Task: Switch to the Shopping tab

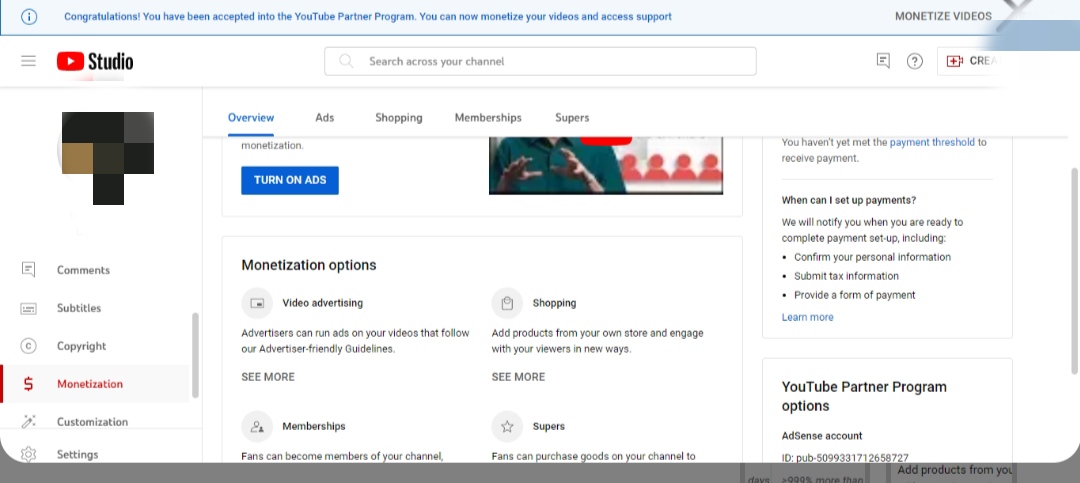Action: pos(399,118)
